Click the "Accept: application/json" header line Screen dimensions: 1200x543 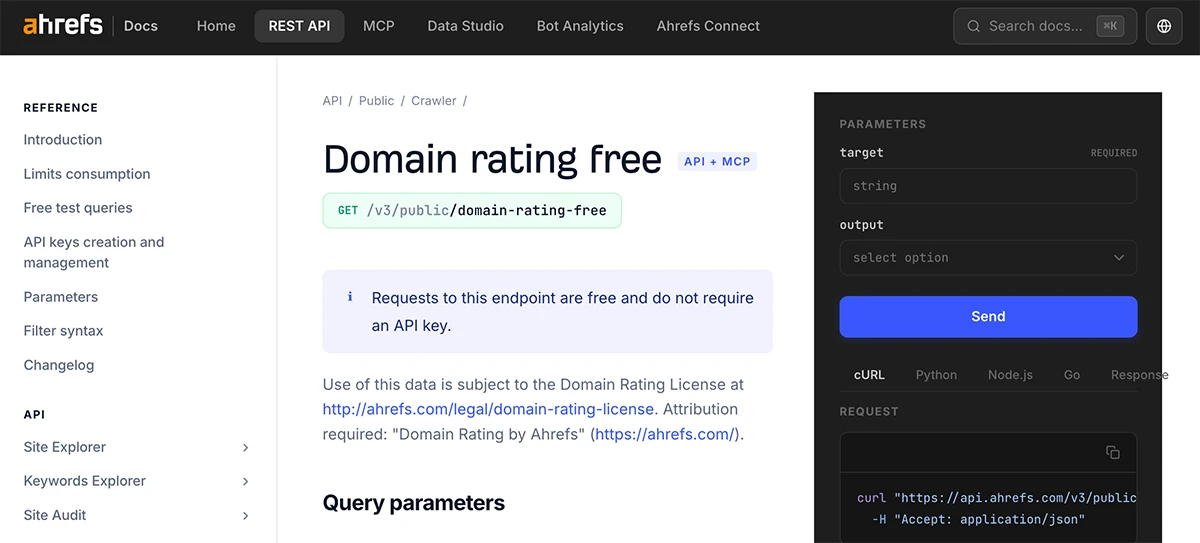pos(979,519)
